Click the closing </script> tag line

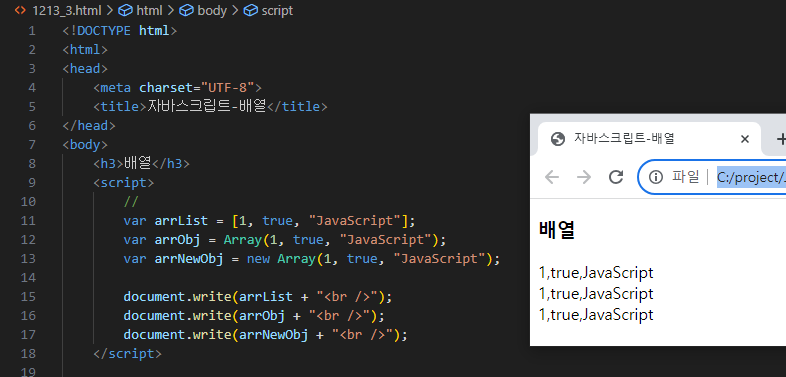tap(128, 353)
